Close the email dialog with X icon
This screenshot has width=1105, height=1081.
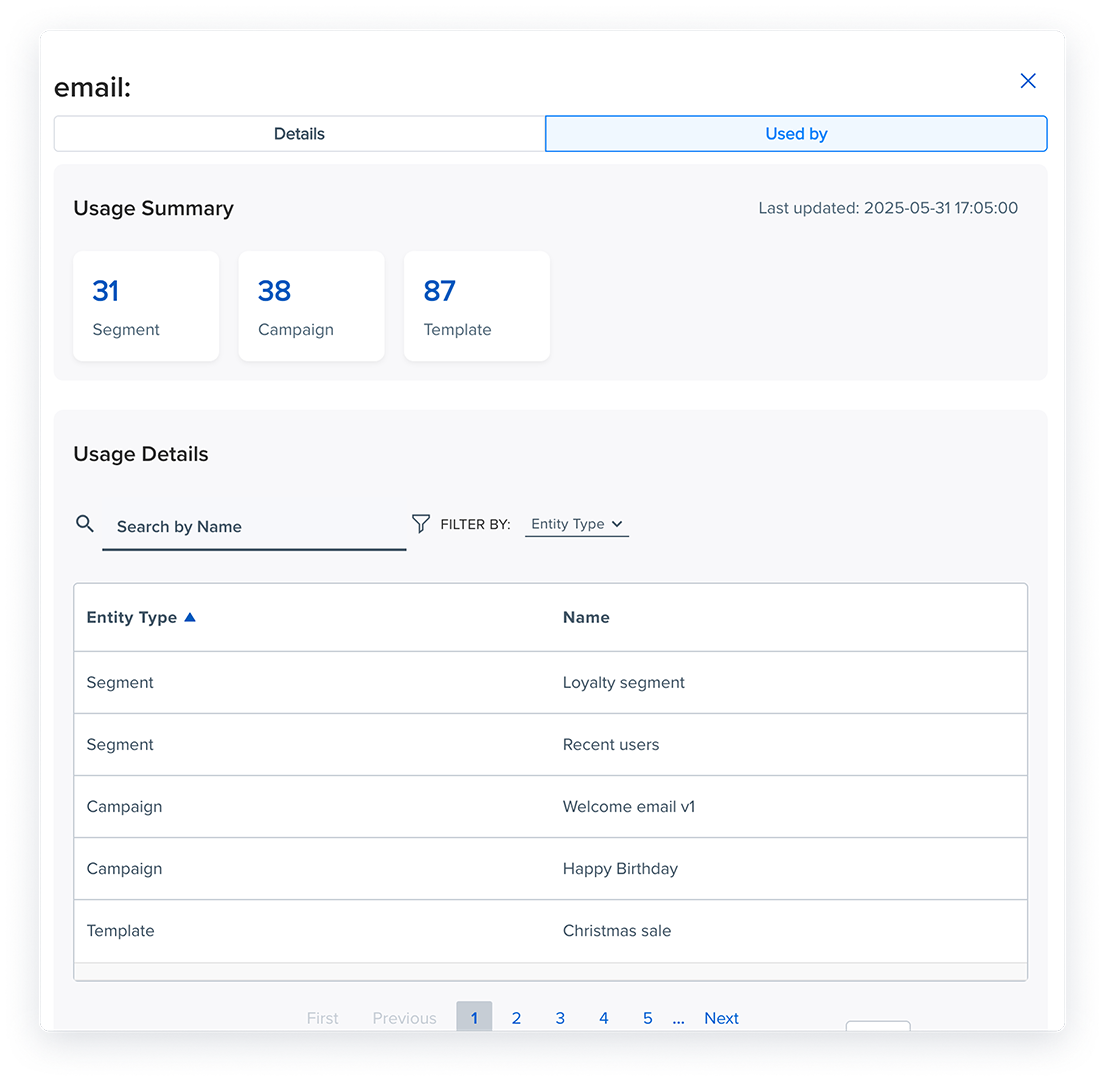1027,81
